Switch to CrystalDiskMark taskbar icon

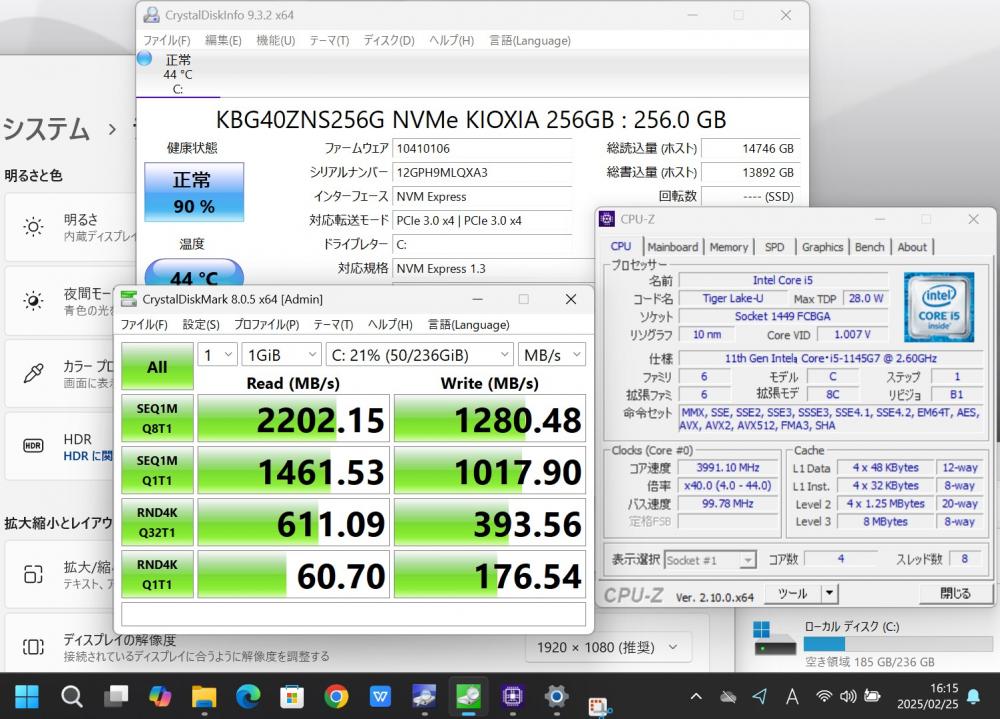click(468, 696)
